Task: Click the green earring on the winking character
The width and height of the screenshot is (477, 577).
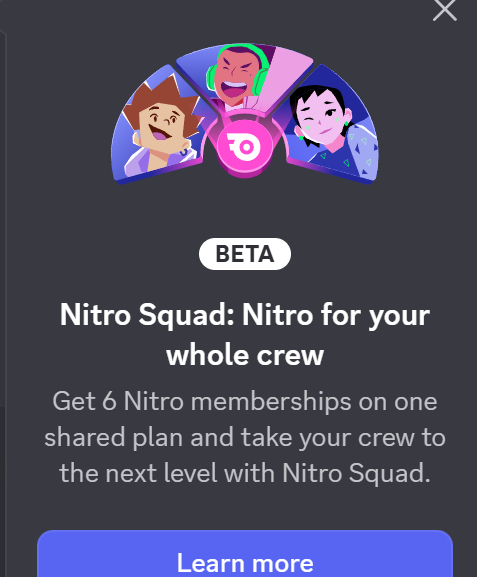Action: 346,124
